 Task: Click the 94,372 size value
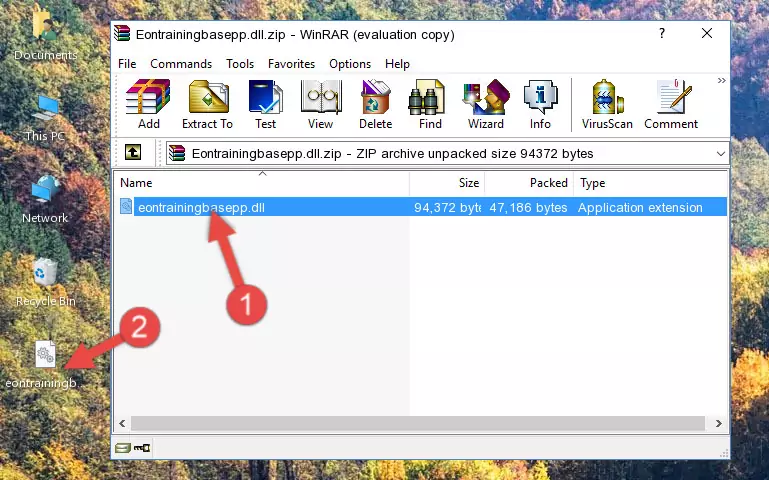click(447, 207)
